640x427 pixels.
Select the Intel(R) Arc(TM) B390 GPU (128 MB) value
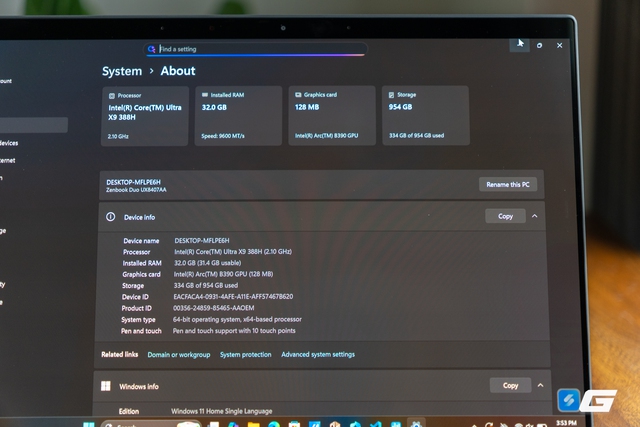[223, 274]
